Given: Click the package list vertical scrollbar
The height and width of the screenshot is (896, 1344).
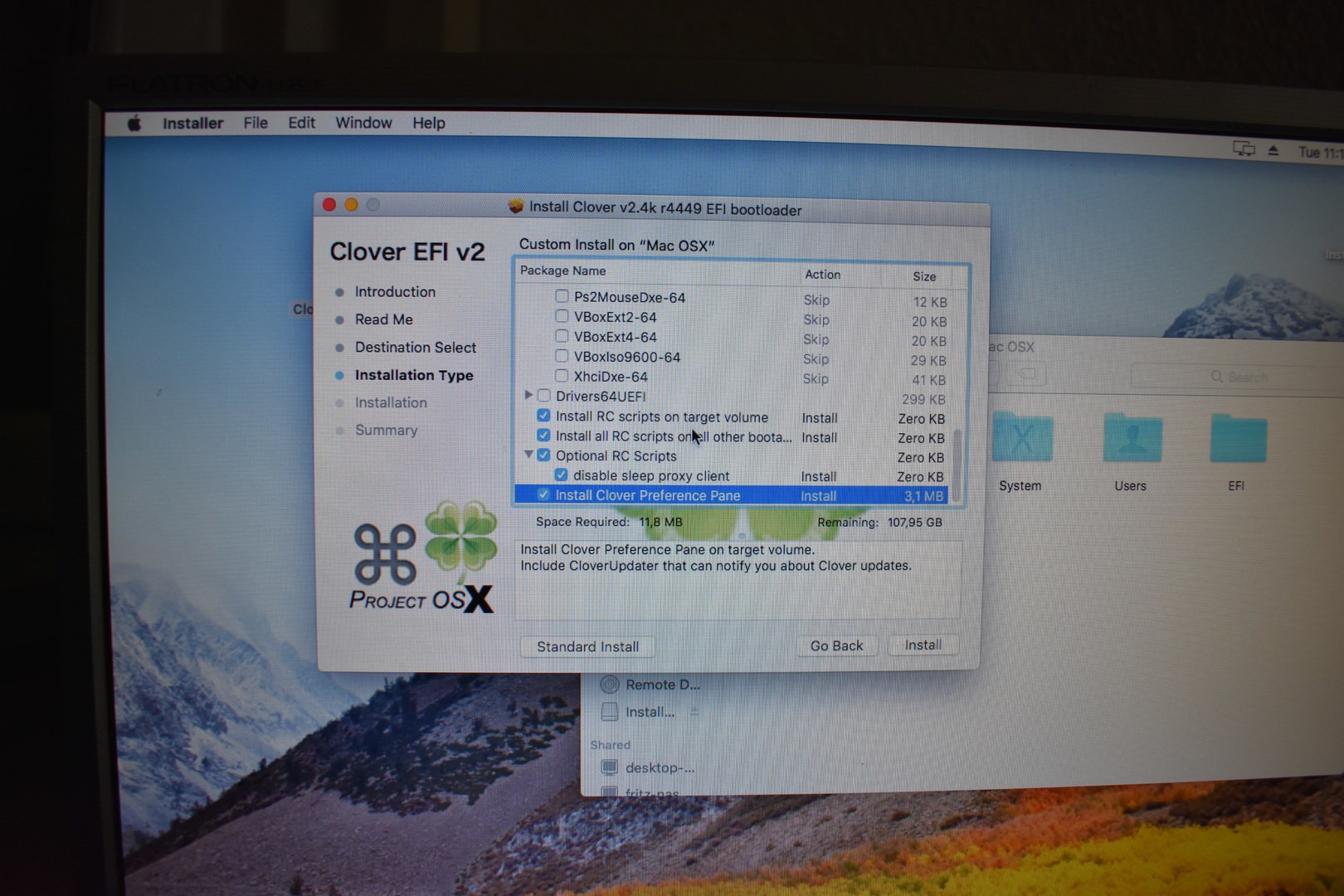Looking at the screenshot, I should click(x=958, y=465).
